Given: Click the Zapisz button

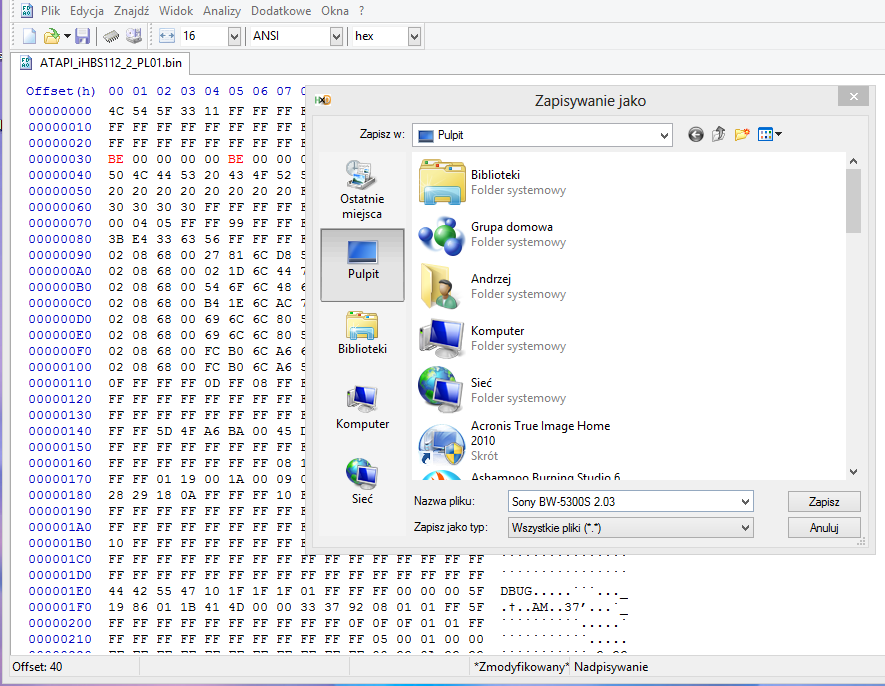Looking at the screenshot, I should (824, 501).
